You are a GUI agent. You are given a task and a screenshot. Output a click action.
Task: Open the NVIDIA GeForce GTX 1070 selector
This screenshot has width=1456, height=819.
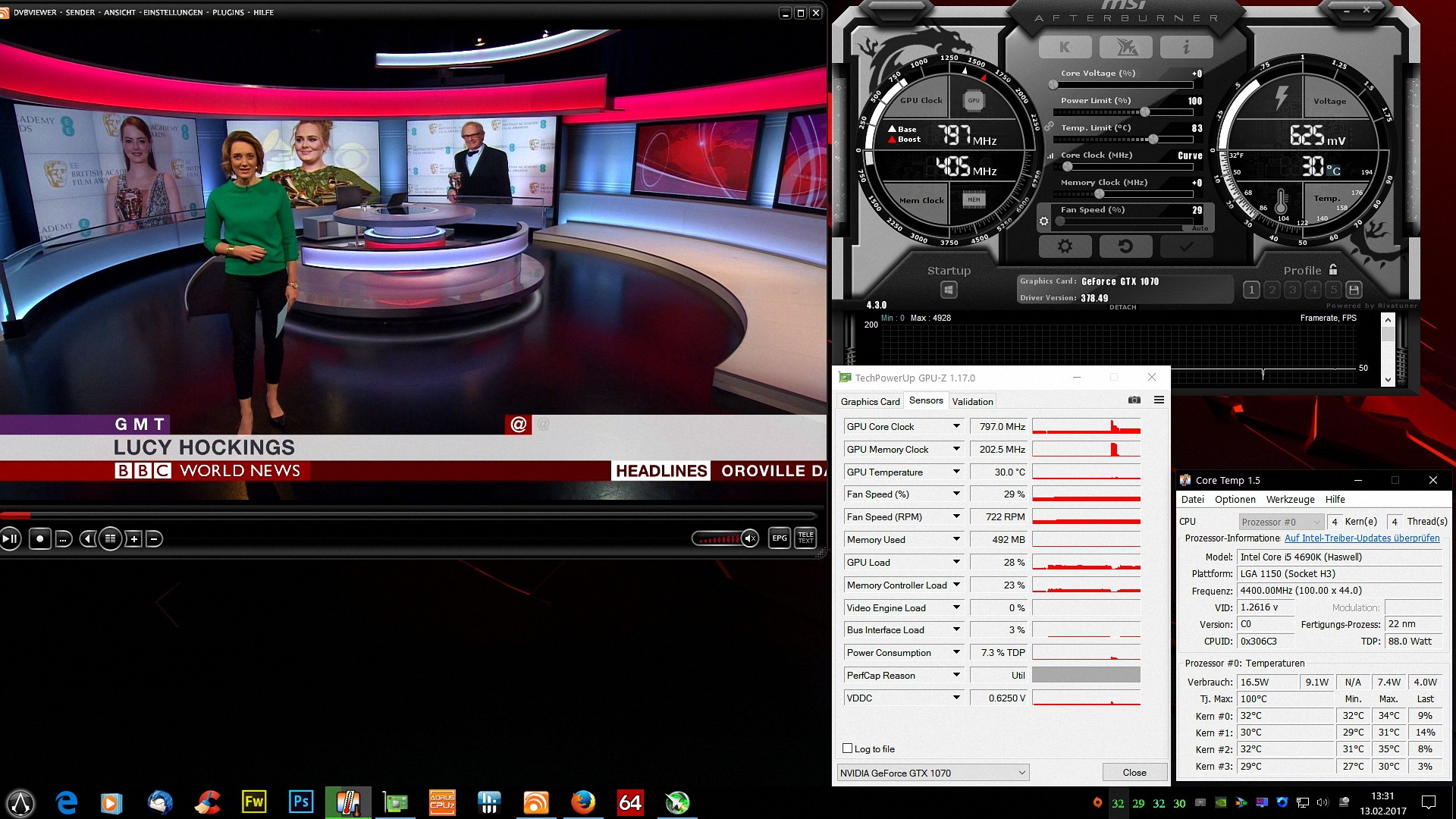(x=933, y=773)
